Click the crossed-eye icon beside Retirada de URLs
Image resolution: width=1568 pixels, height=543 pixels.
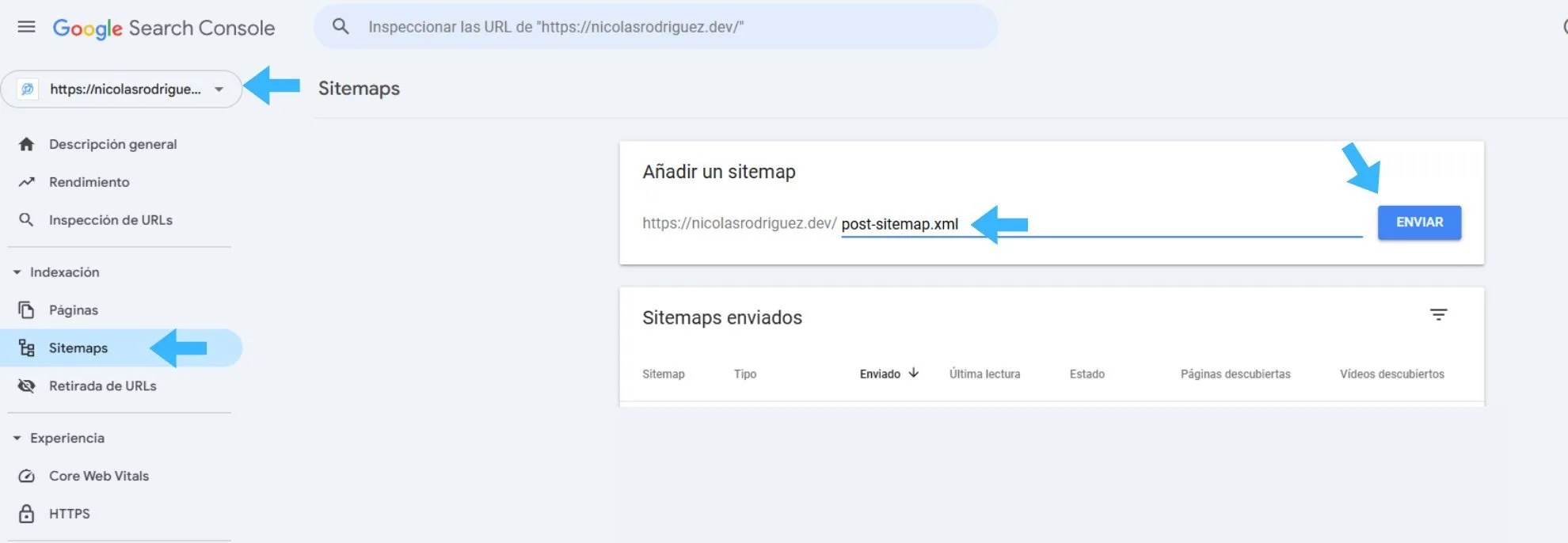(x=26, y=386)
